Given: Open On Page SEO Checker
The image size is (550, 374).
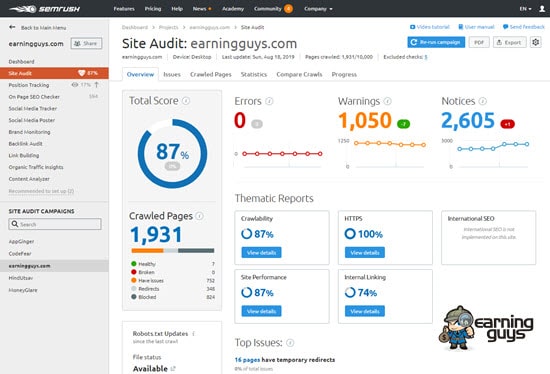Looking at the screenshot, I should pos(34,96).
